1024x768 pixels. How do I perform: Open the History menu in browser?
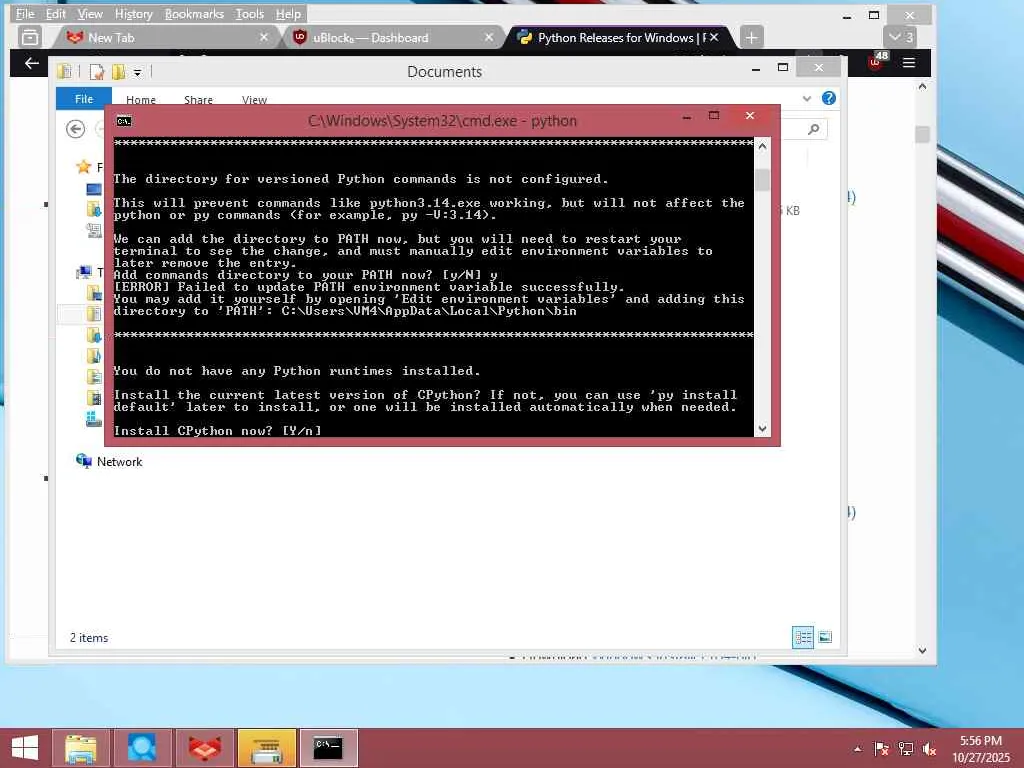click(133, 14)
